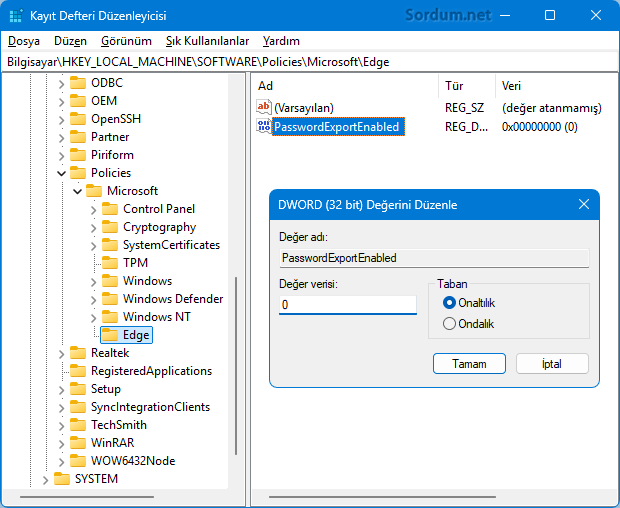Click the Policies folder icon
This screenshot has height=508, width=620.
coord(78,173)
